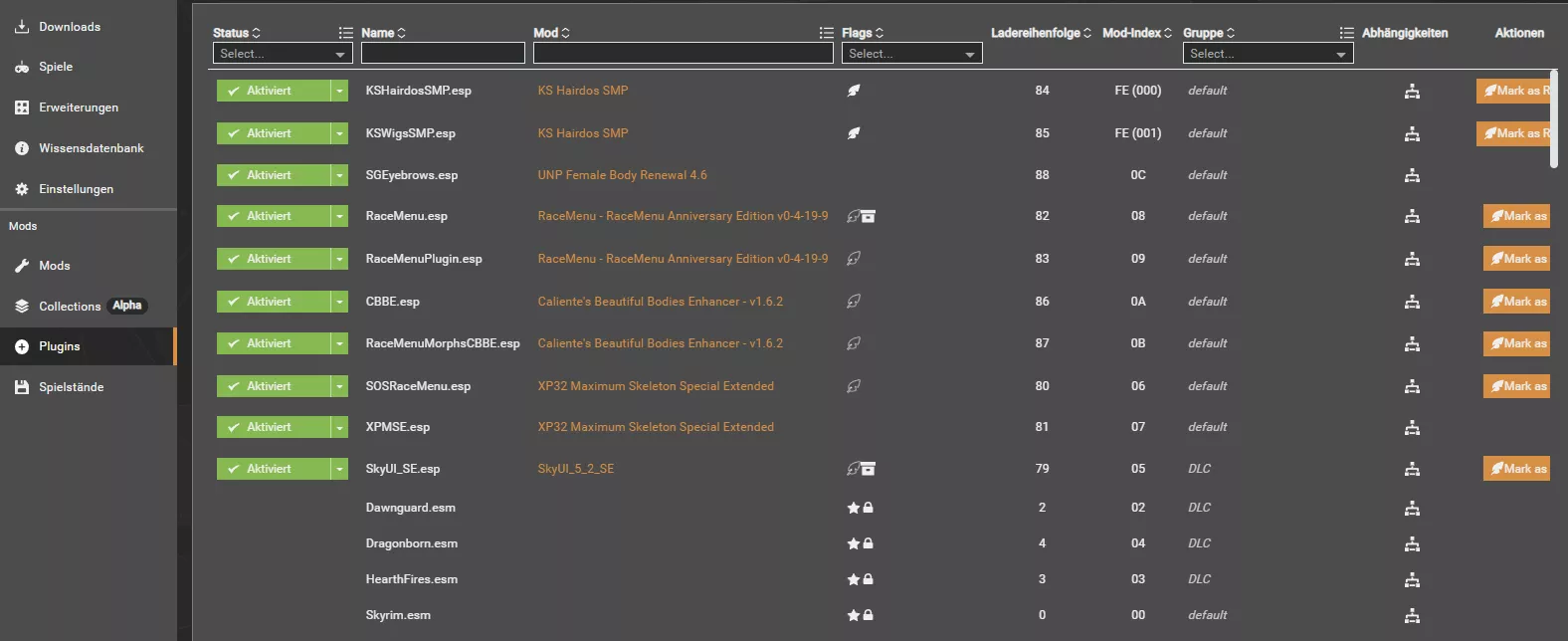Open the Gruppe filter Select dropdown
1568x641 pixels.
click(x=1269, y=54)
